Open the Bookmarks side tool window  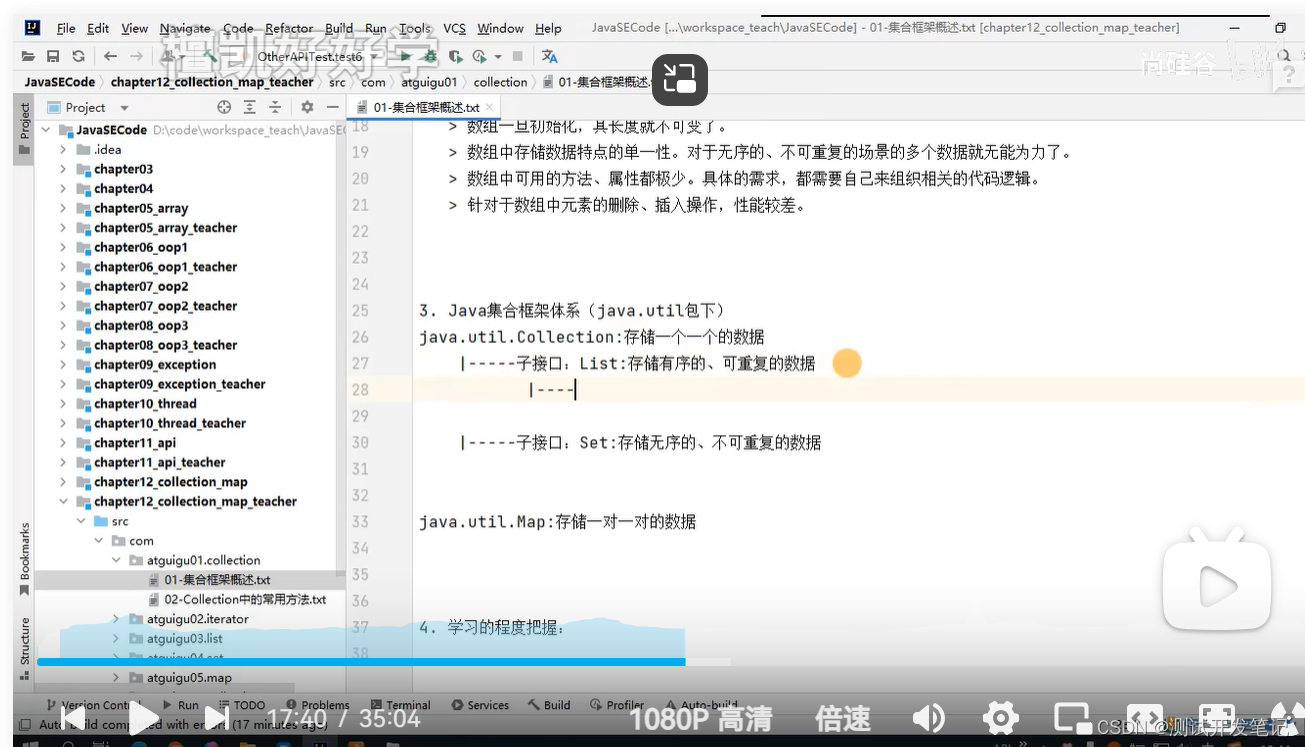[24, 558]
